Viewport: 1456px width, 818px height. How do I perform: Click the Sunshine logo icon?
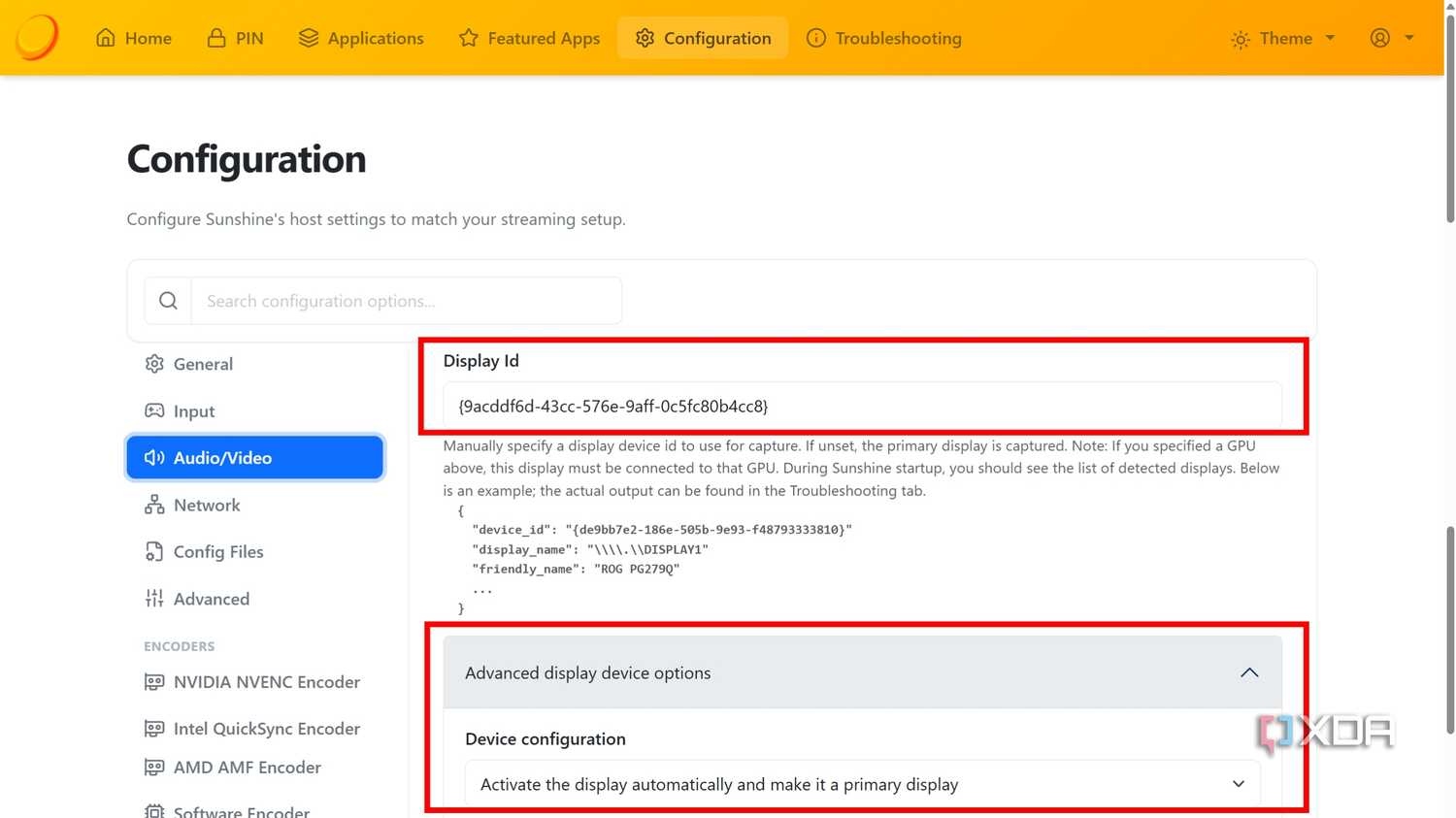pyautogui.click(x=37, y=37)
